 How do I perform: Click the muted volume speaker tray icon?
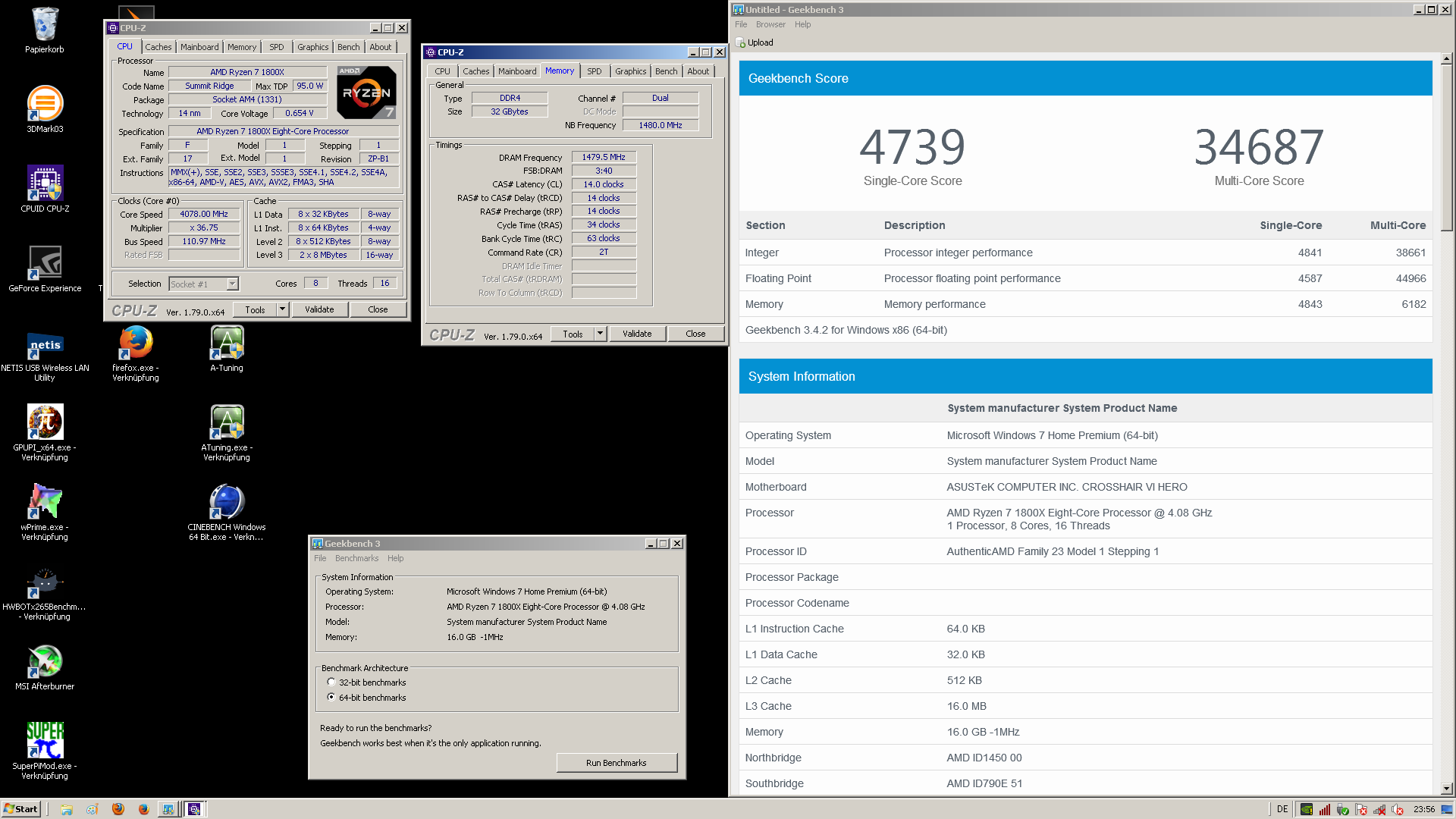[1398, 809]
